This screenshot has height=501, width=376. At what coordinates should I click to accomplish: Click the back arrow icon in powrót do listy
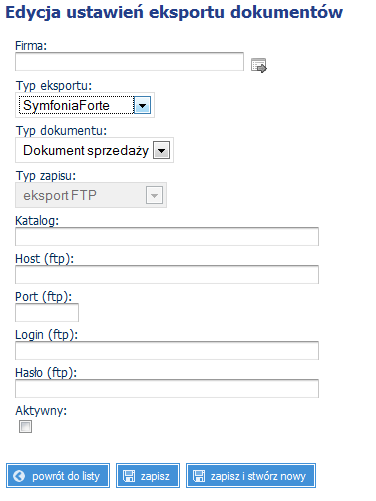point(19,476)
